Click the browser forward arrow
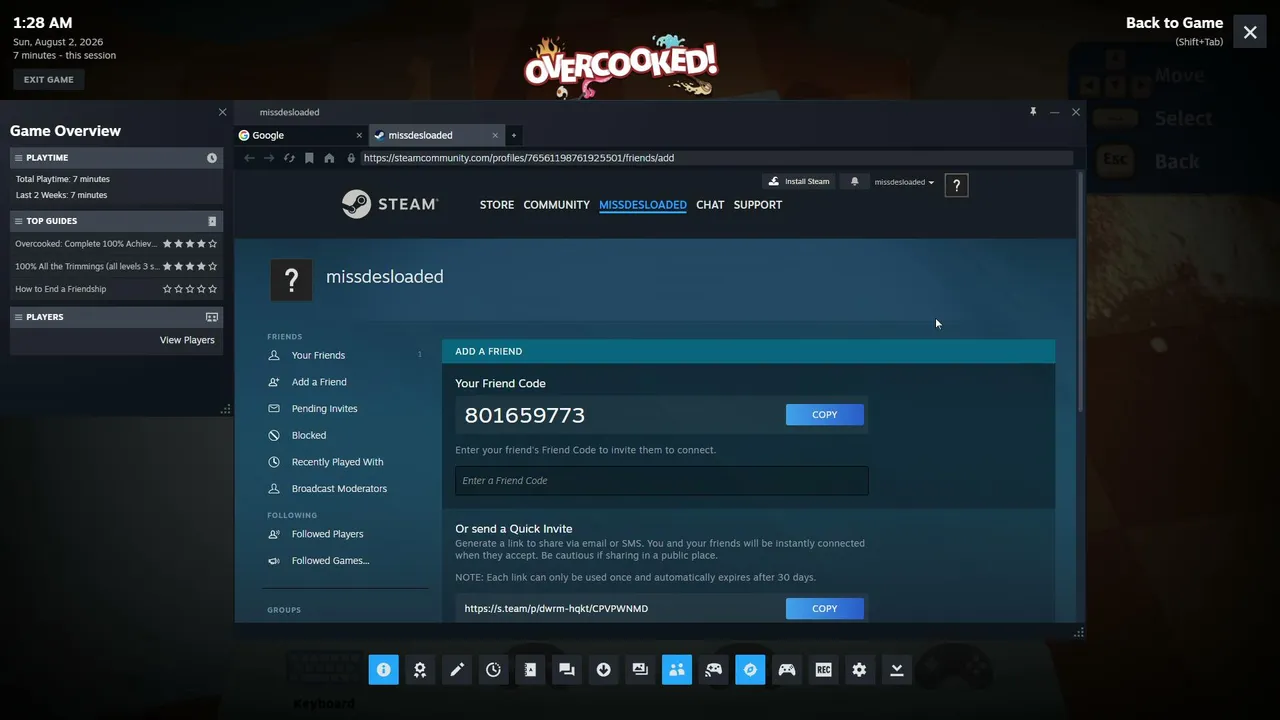The height and width of the screenshot is (720, 1280). 269,158
